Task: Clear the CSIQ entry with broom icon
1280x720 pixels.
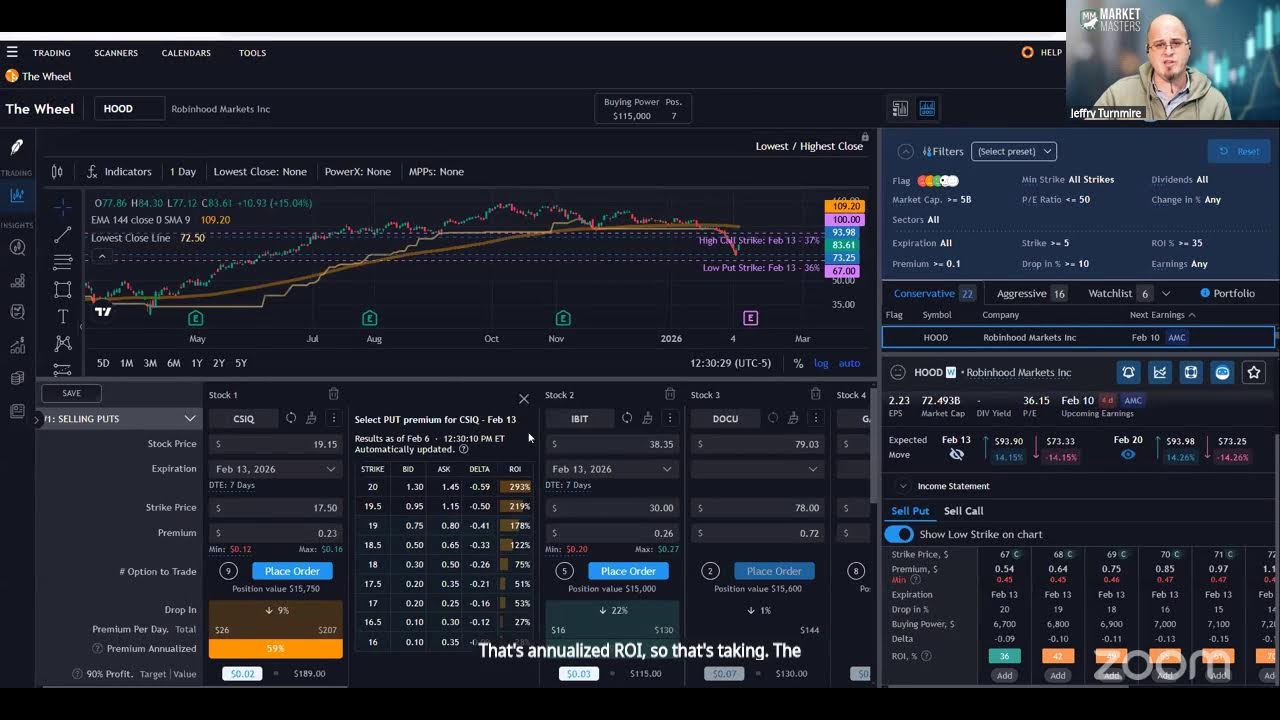Action: [311, 418]
